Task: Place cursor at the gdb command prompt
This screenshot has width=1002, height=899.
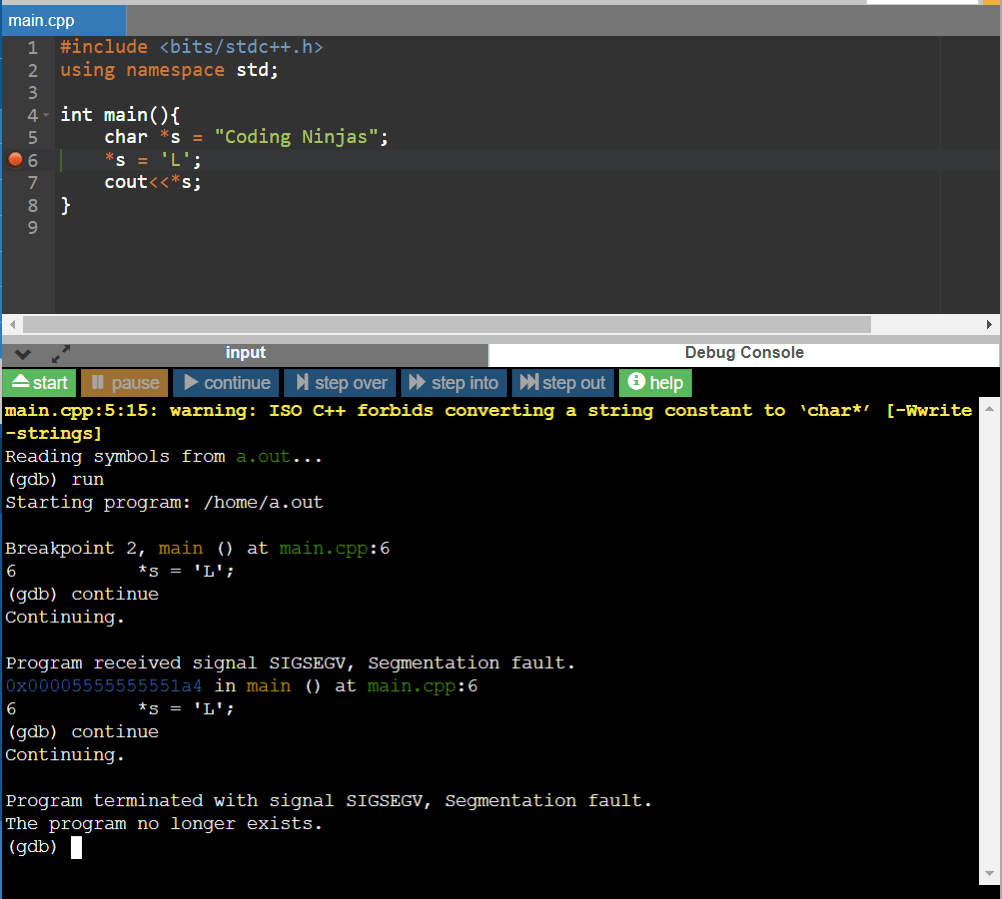Action: pos(75,846)
